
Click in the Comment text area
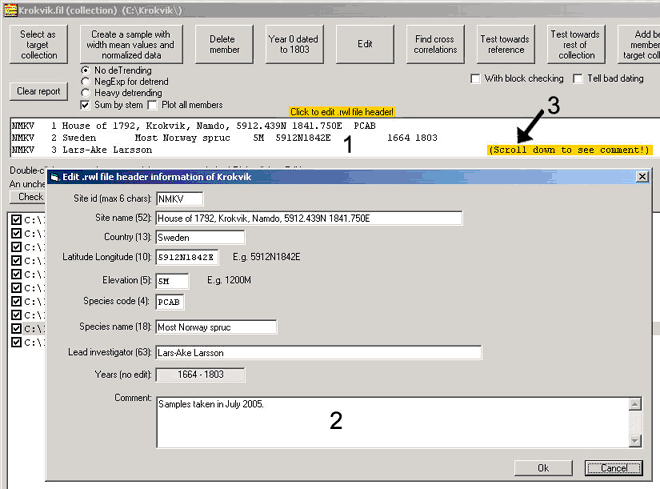[393, 422]
